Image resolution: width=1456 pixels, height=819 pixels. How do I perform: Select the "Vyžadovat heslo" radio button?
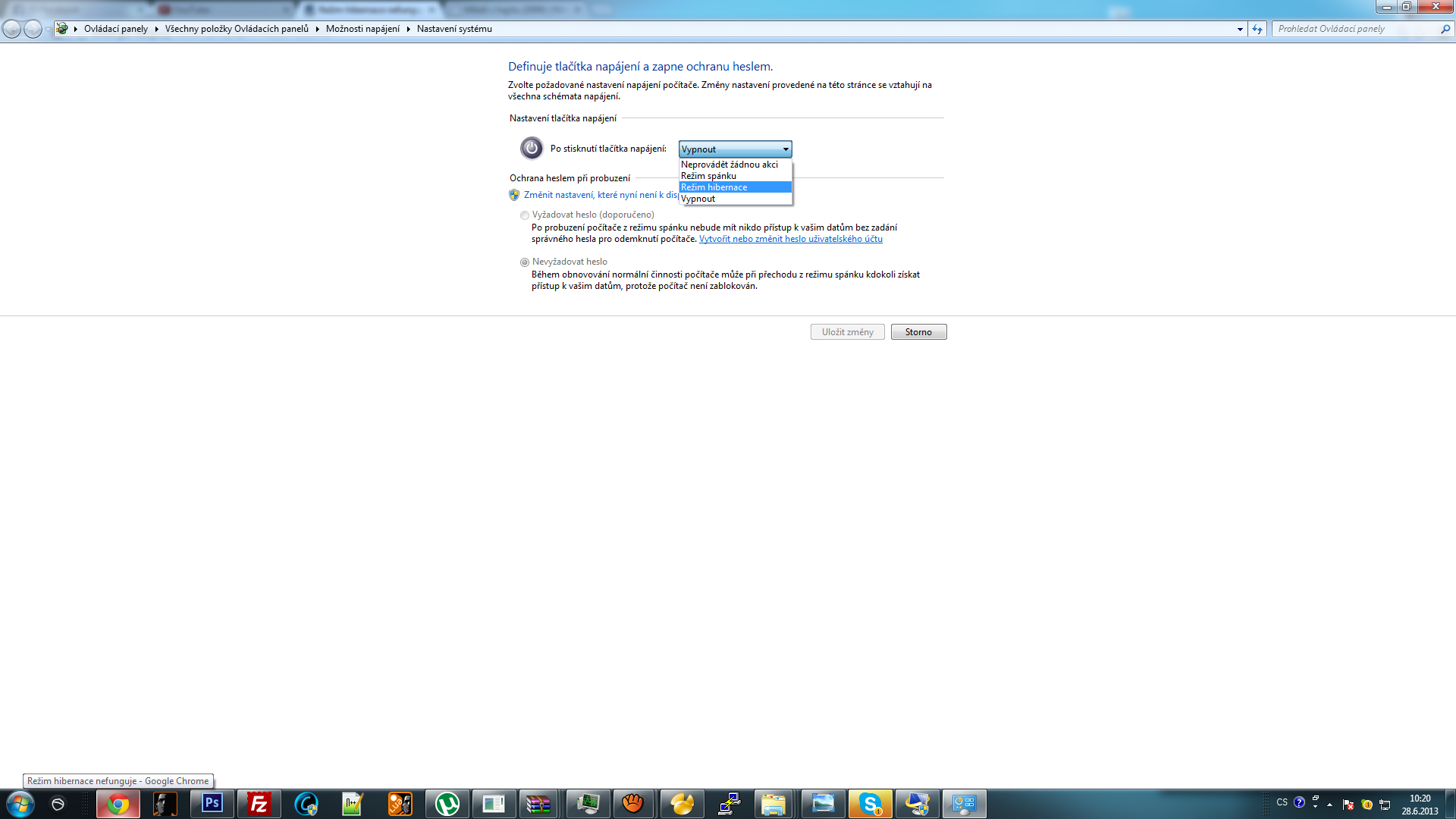pyautogui.click(x=524, y=215)
